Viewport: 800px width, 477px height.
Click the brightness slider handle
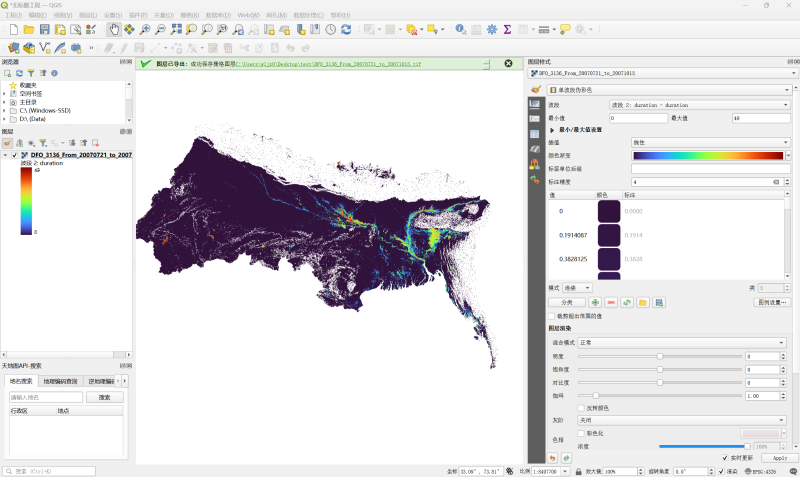coord(660,356)
